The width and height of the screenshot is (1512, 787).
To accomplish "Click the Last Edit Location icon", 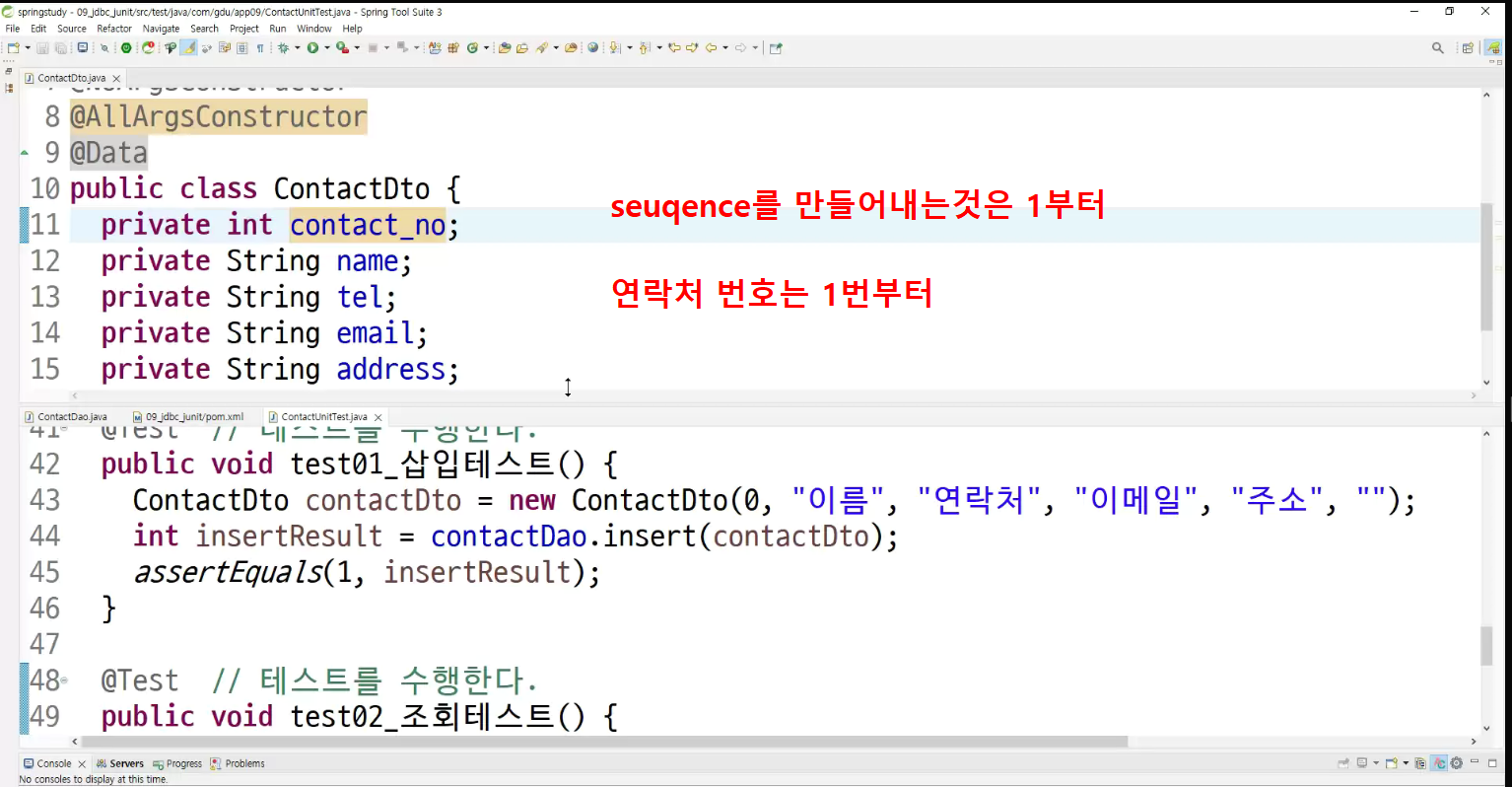I will coord(674,47).
